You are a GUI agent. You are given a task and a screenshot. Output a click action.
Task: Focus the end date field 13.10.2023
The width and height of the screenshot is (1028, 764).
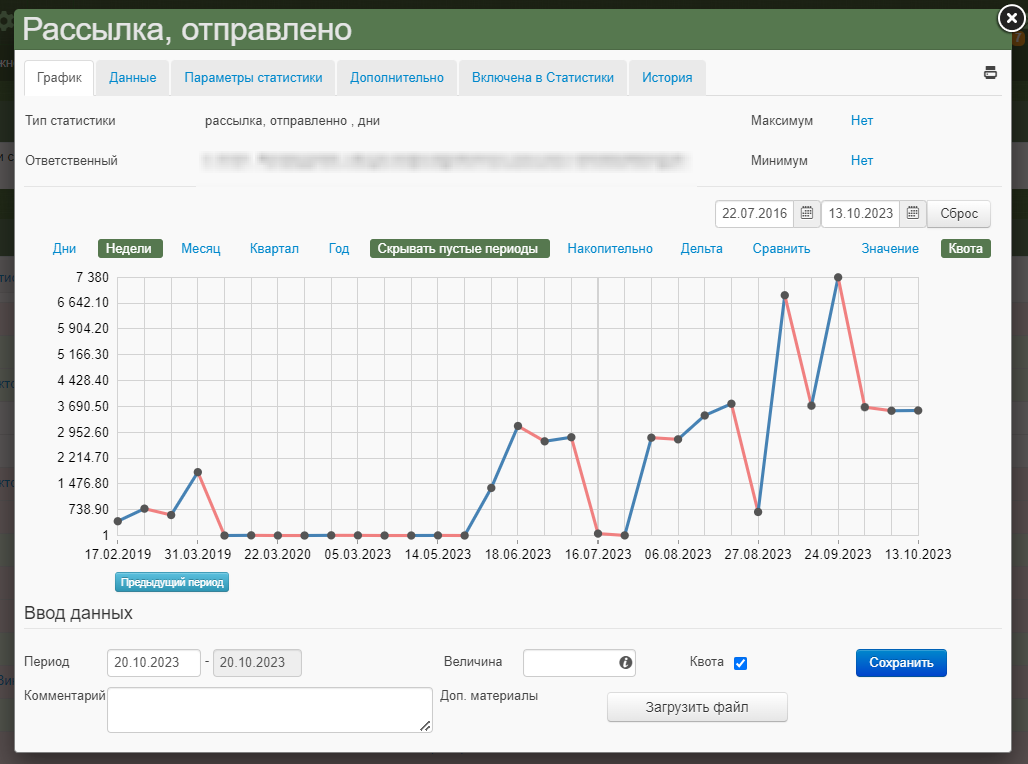pyautogui.click(x=861, y=213)
